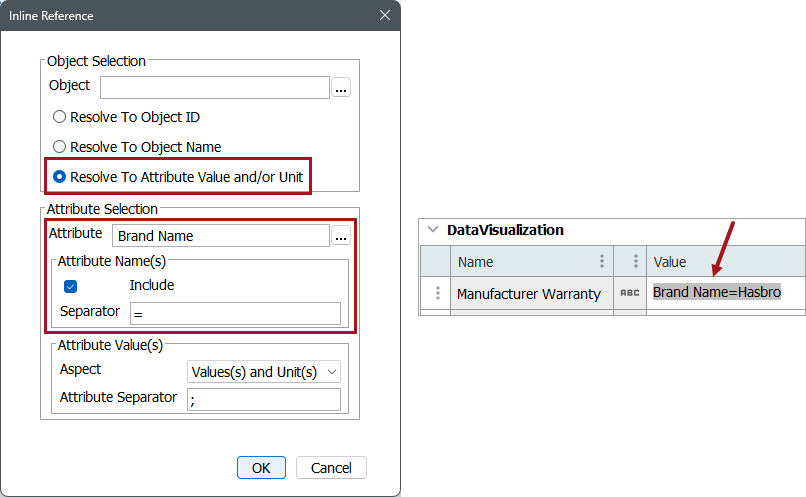Image resolution: width=806 pixels, height=497 pixels.
Task: Click the Separator input field
Action: [x=236, y=313]
